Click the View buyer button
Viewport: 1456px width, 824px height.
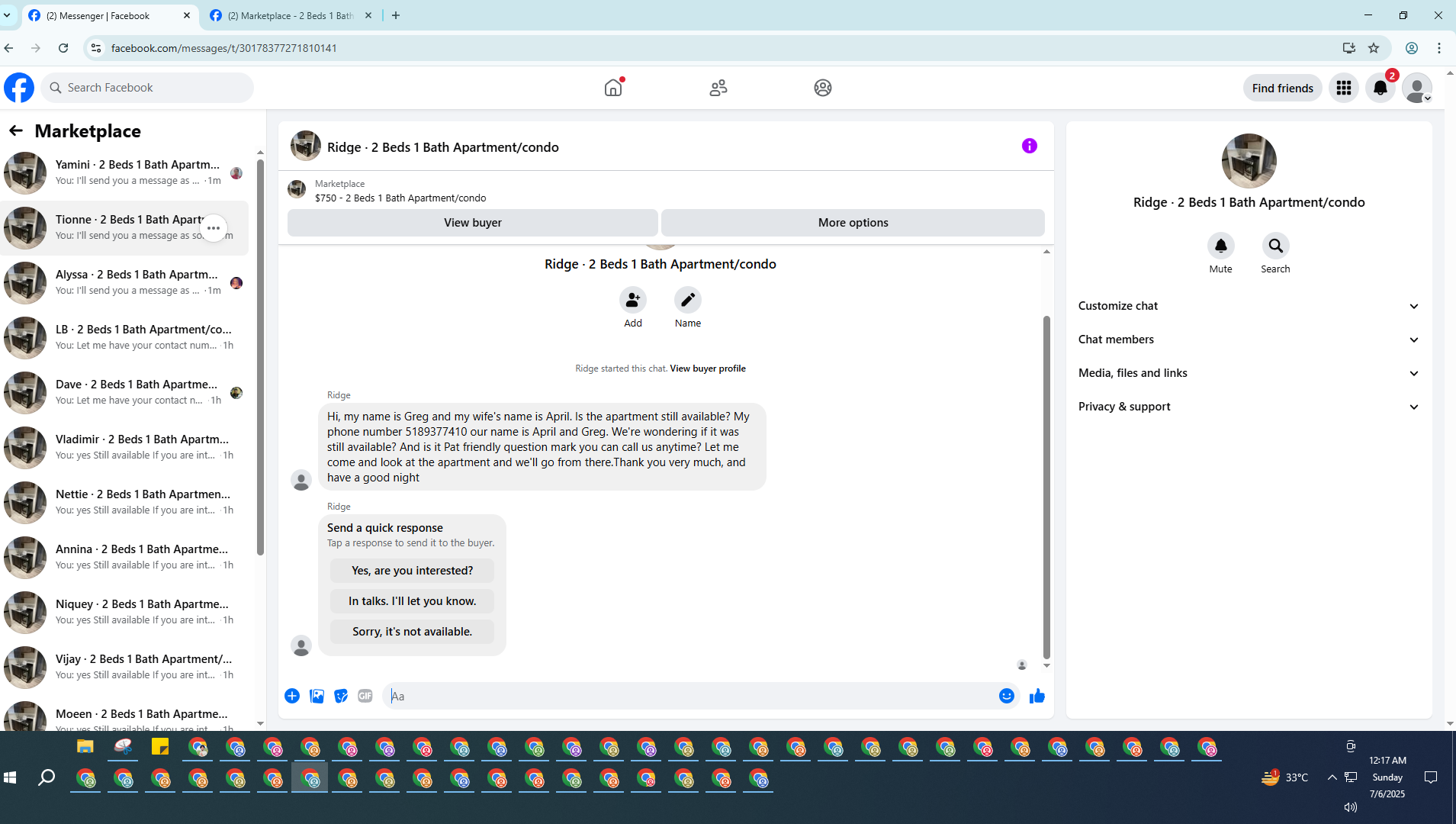473,223
